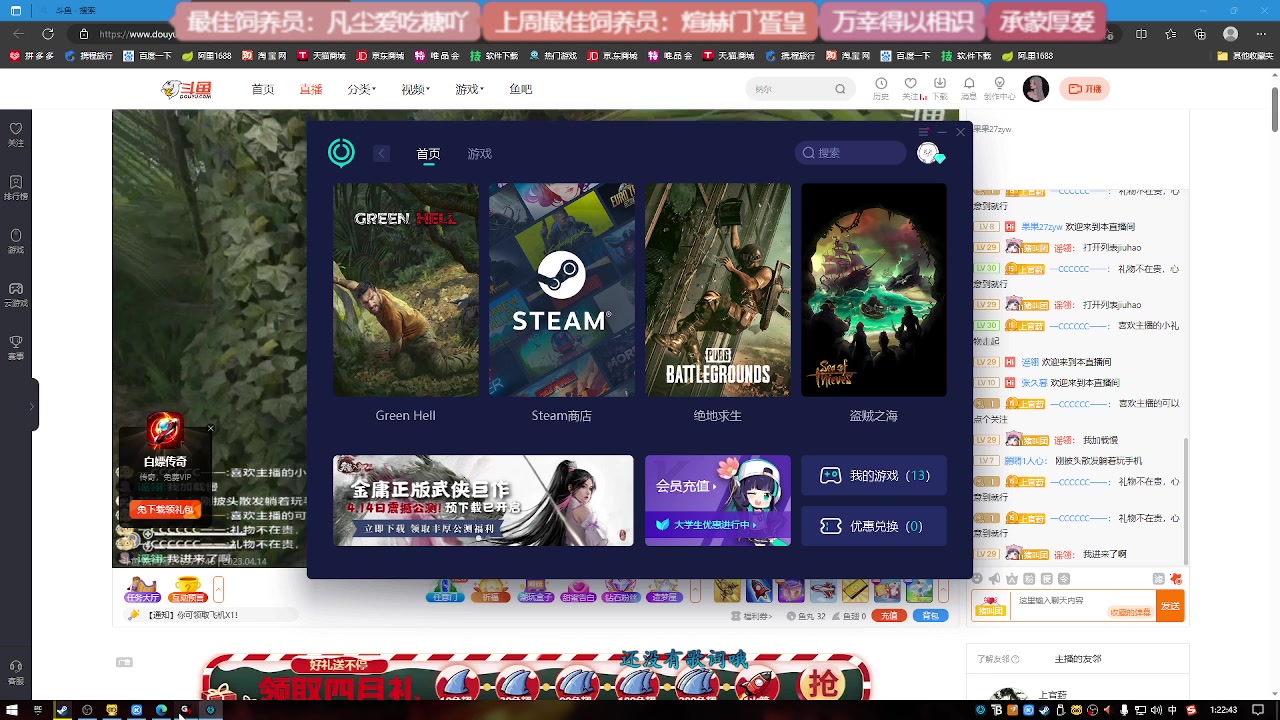The image size is (1280, 720).
Task: Open the Sea of Thieves cover
Action: 873,289
